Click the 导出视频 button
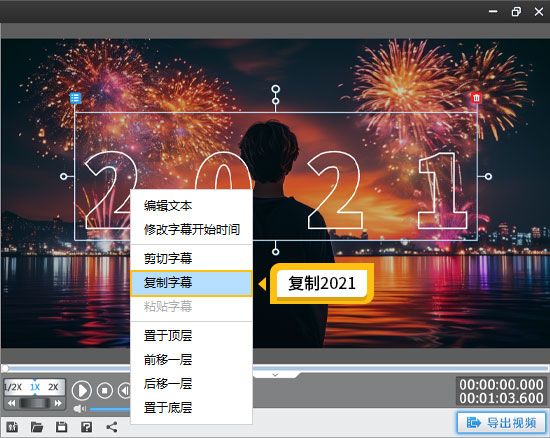Image resolution: width=550 pixels, height=438 pixels. pos(501,423)
